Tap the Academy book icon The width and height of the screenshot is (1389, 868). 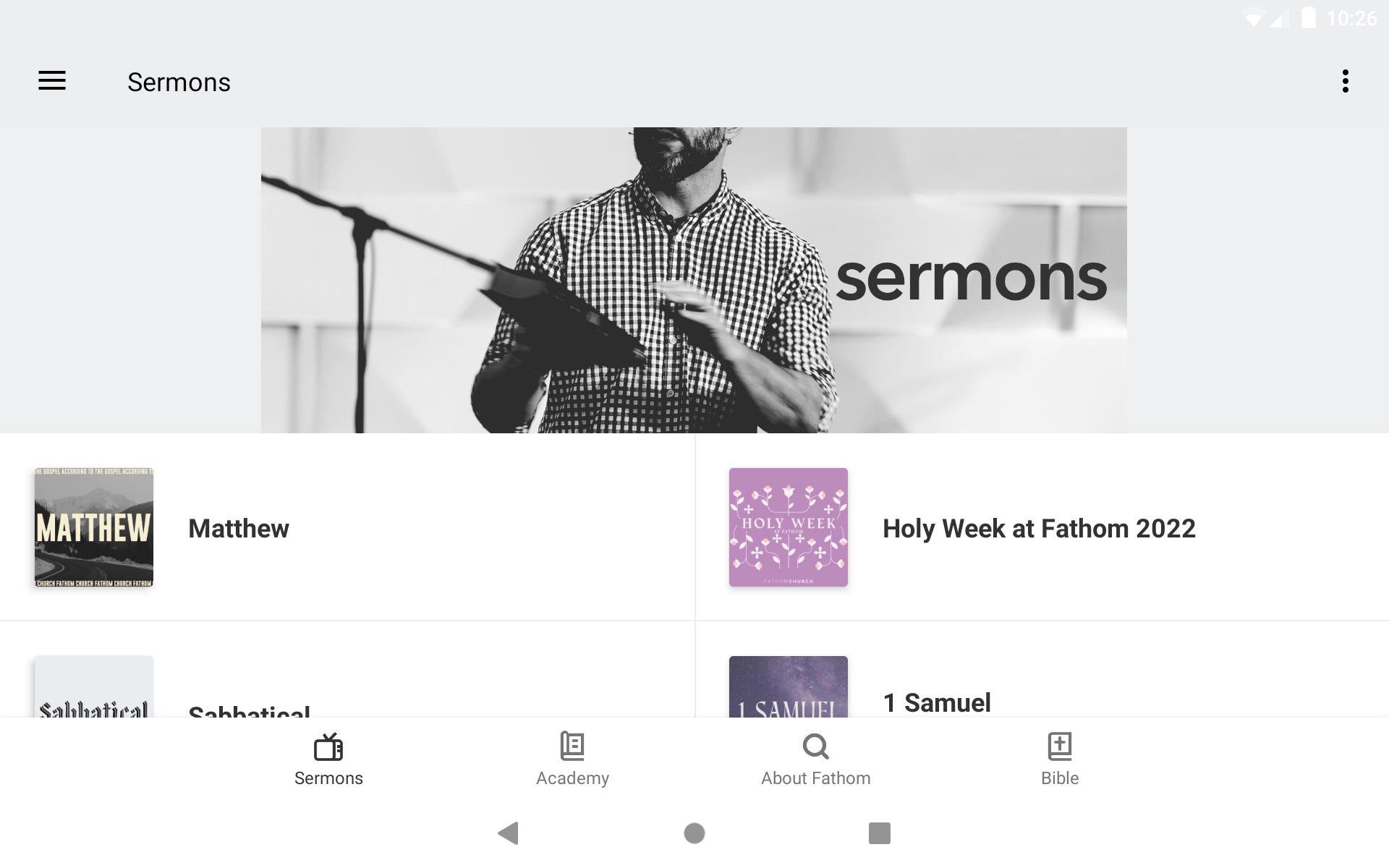point(572,746)
